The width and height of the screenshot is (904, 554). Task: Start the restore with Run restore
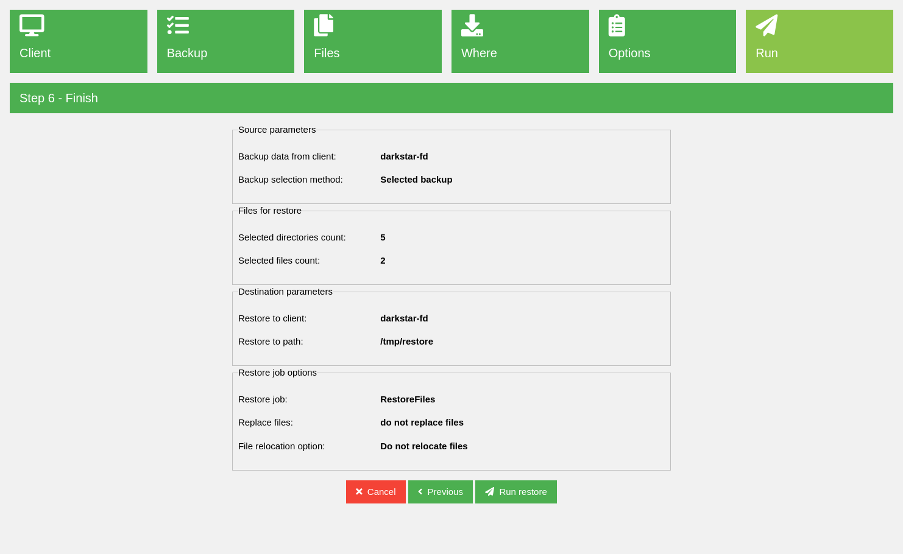pyautogui.click(x=516, y=492)
